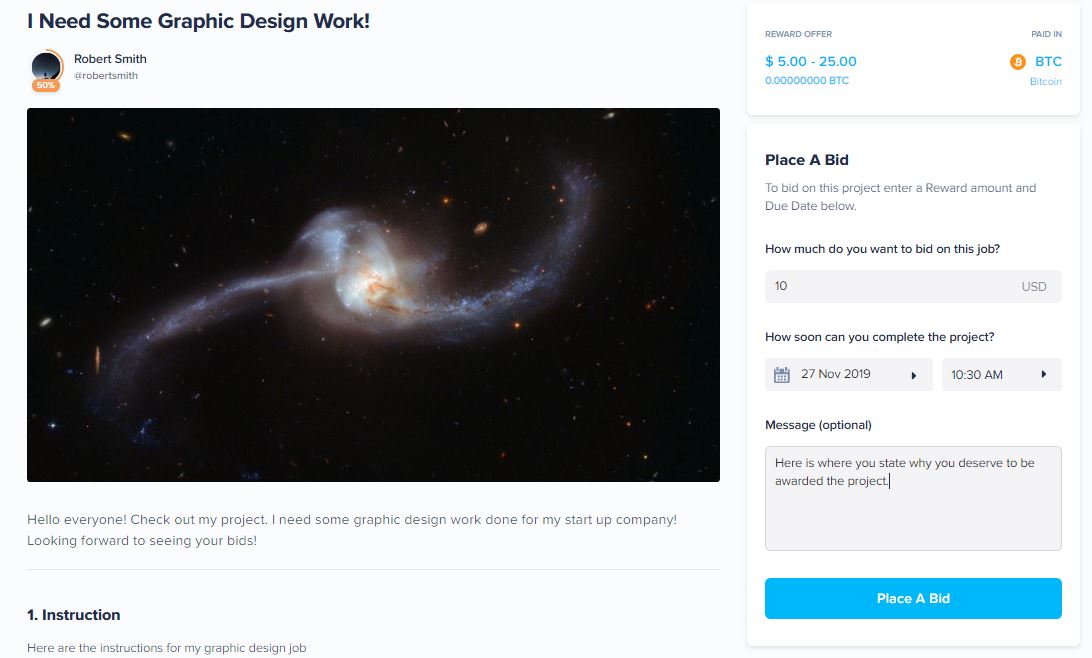Open the @robertsmith profile handle

[x=106, y=76]
